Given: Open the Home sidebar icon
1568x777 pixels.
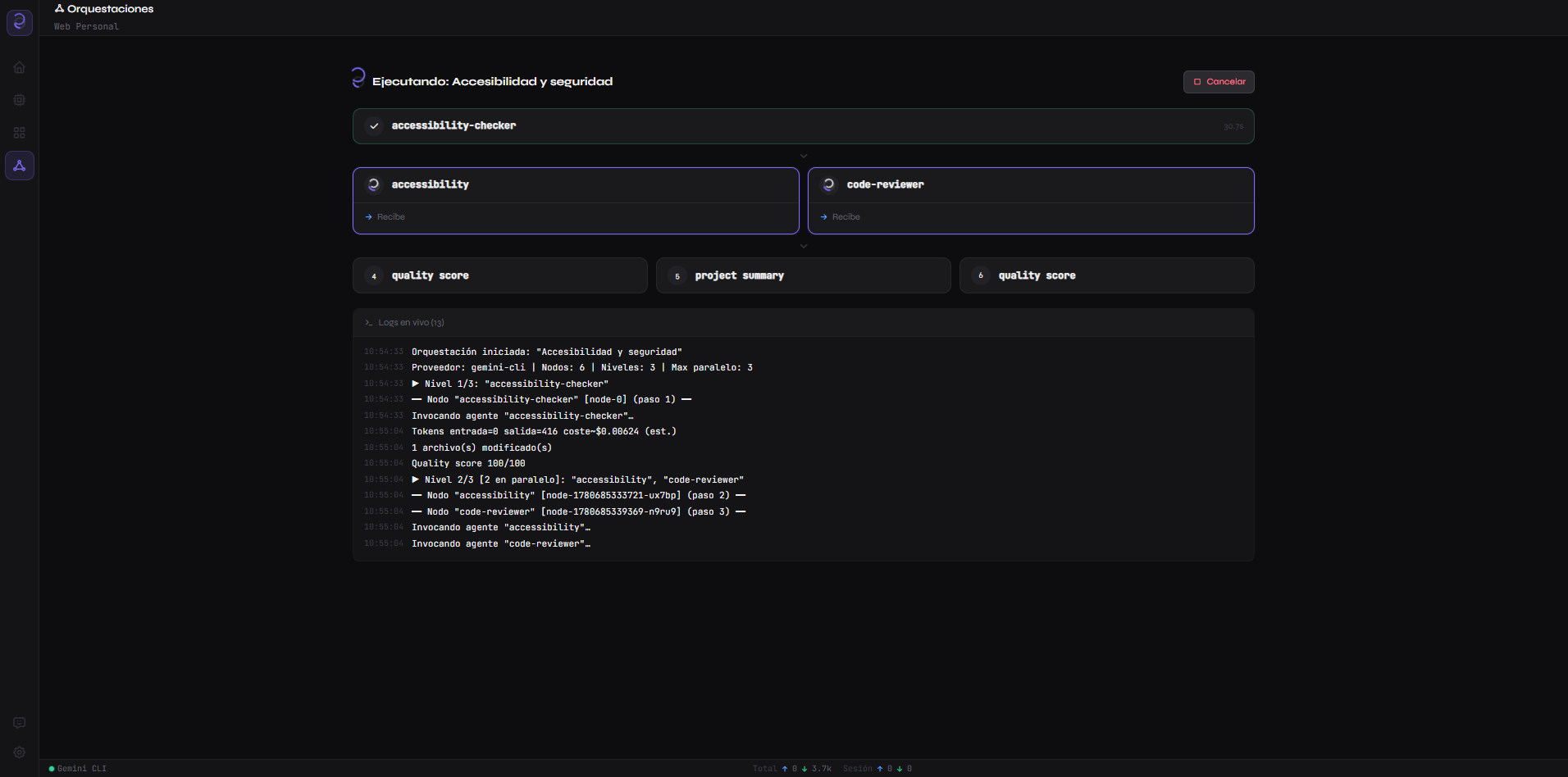Looking at the screenshot, I should click(20, 67).
